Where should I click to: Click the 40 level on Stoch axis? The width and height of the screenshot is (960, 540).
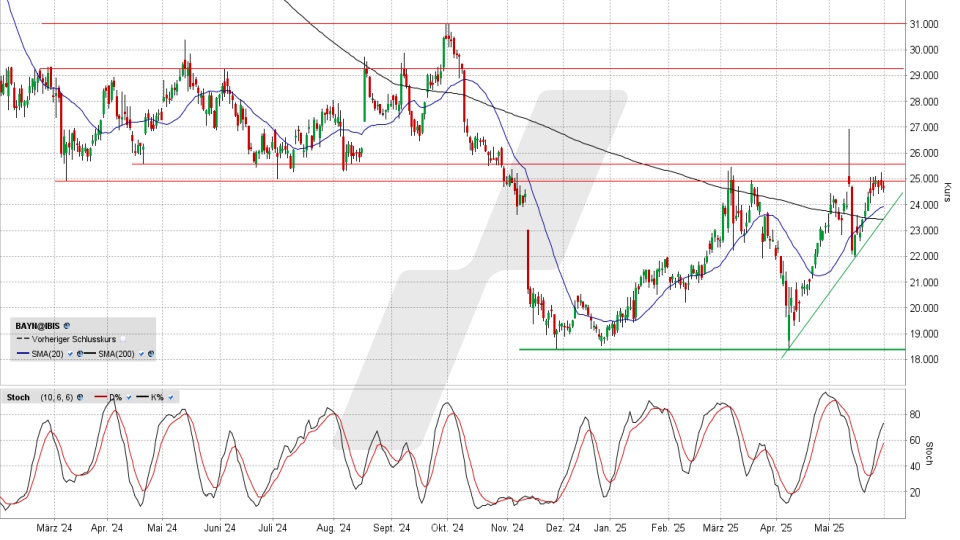click(x=915, y=467)
